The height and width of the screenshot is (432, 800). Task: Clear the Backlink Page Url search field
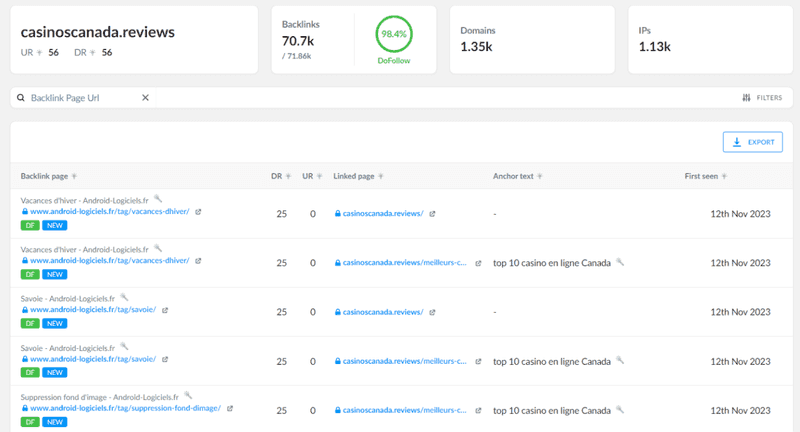(145, 97)
